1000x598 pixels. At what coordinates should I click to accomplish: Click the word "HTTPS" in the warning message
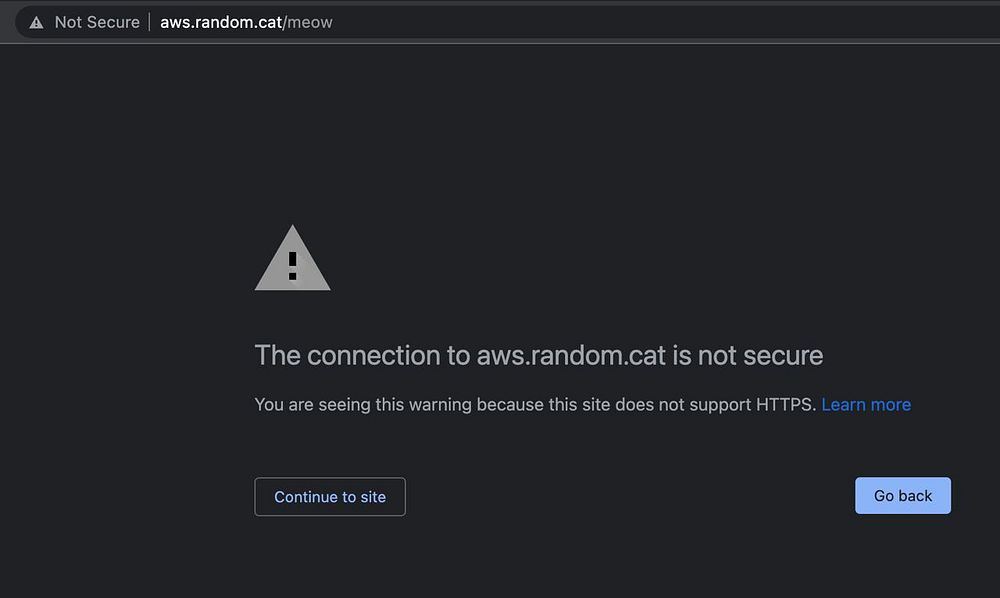786,405
